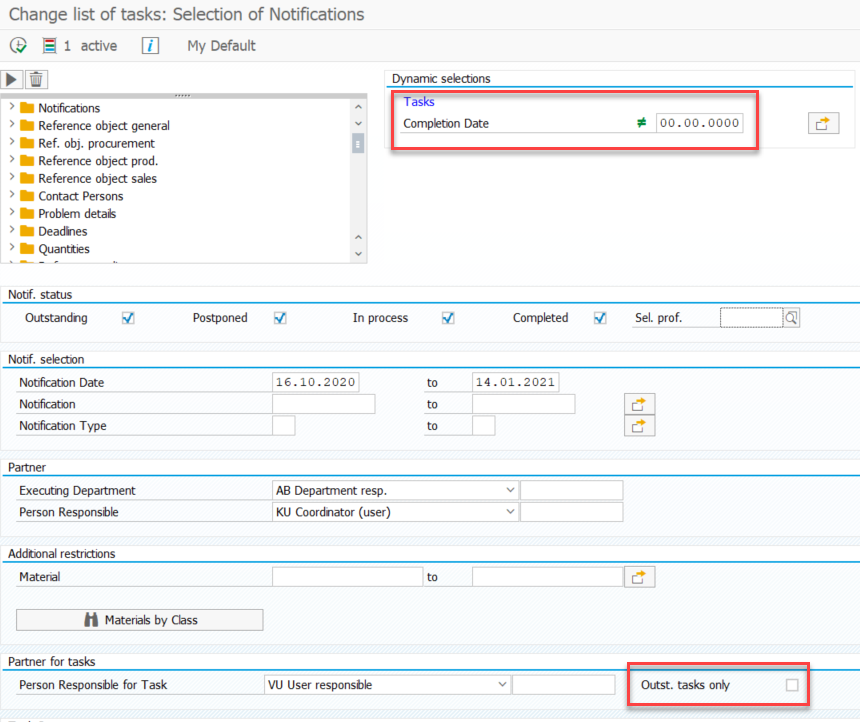Click the search help icon for Sel. prof.

pyautogui.click(x=791, y=318)
